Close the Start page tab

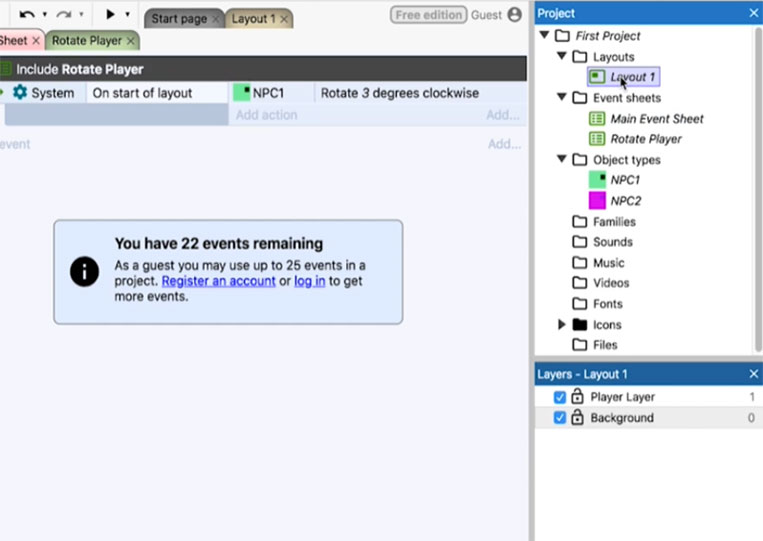pyautogui.click(x=216, y=19)
